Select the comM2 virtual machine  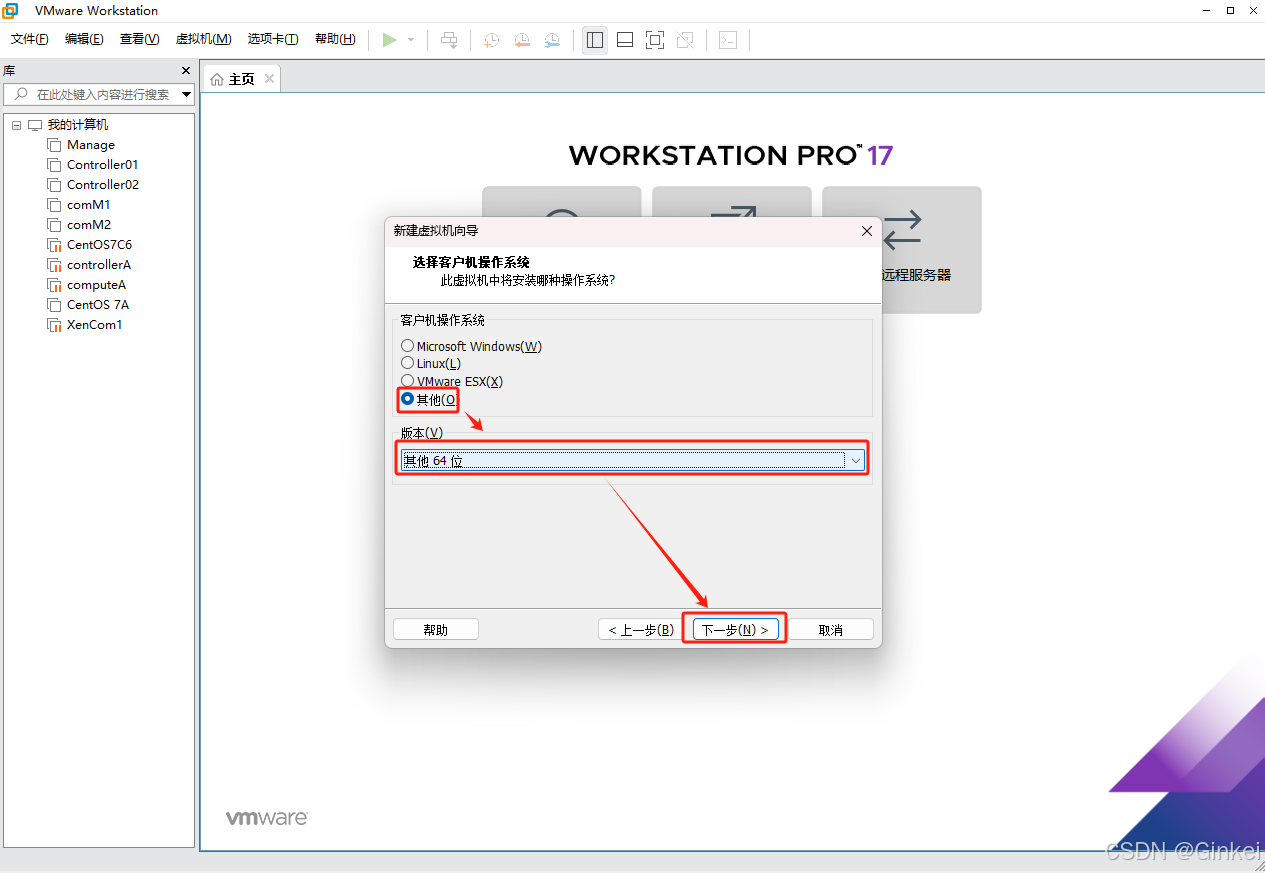[89, 225]
